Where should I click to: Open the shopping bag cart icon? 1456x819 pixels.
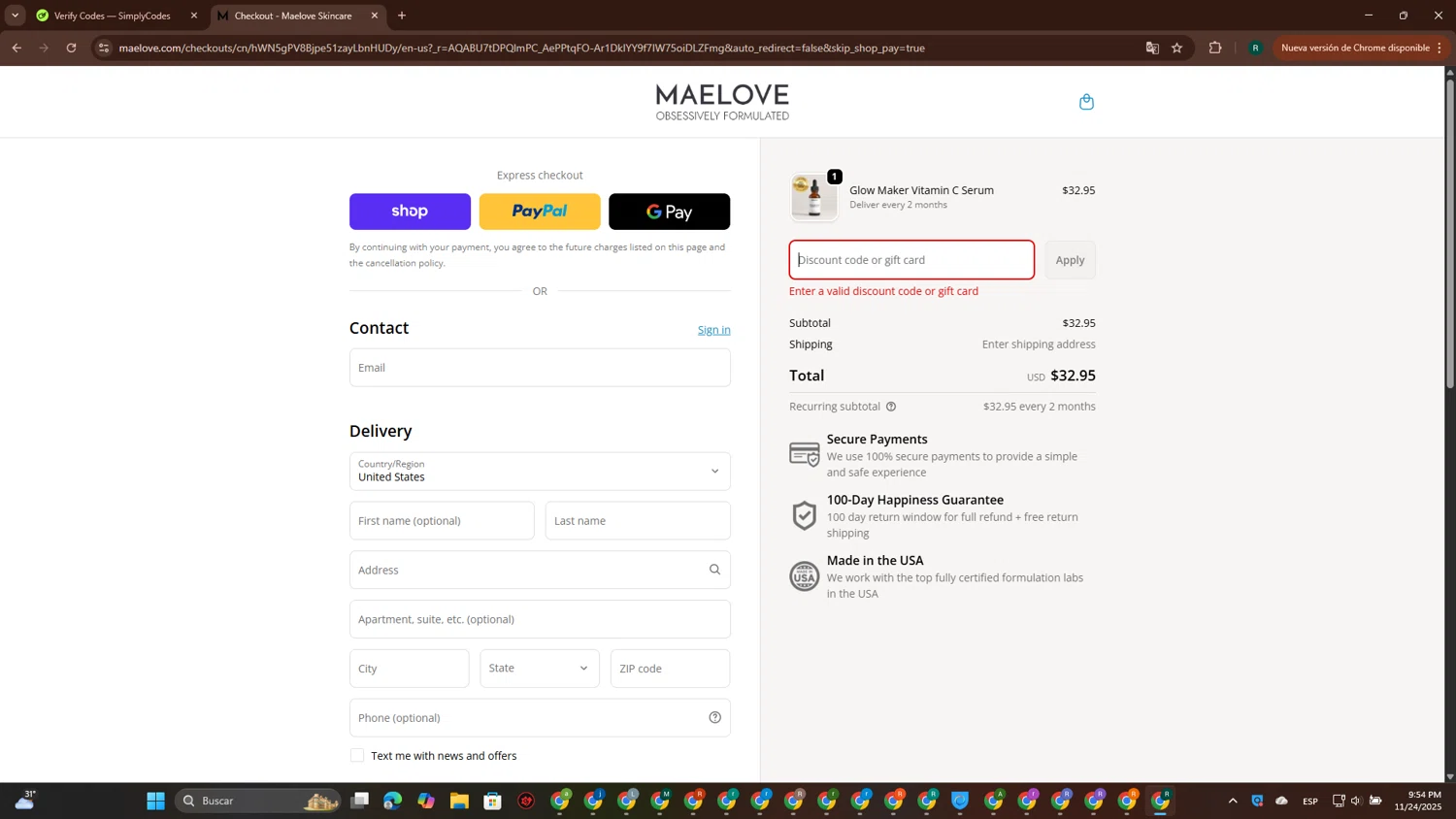point(1086,102)
